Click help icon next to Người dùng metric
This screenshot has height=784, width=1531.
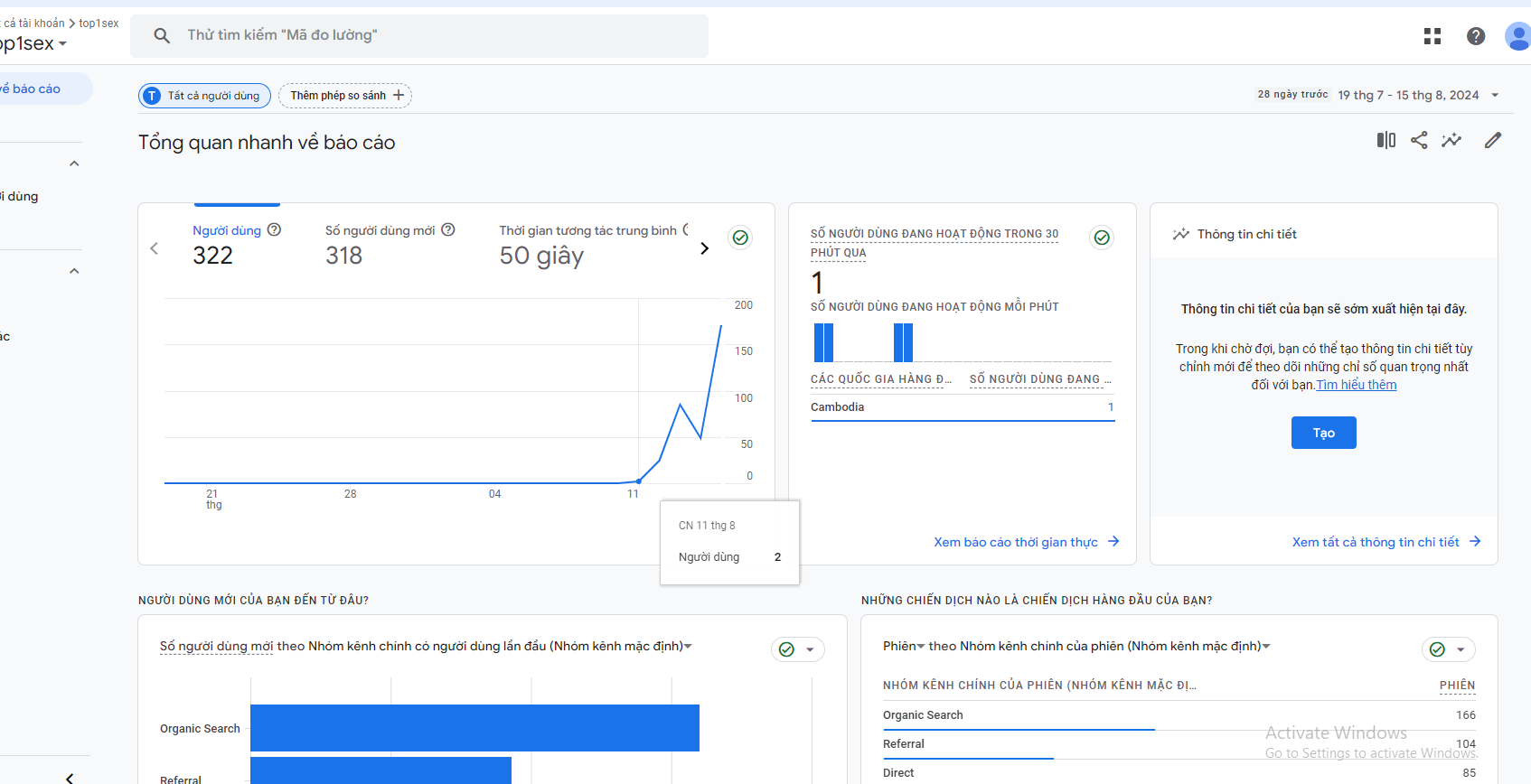274,230
